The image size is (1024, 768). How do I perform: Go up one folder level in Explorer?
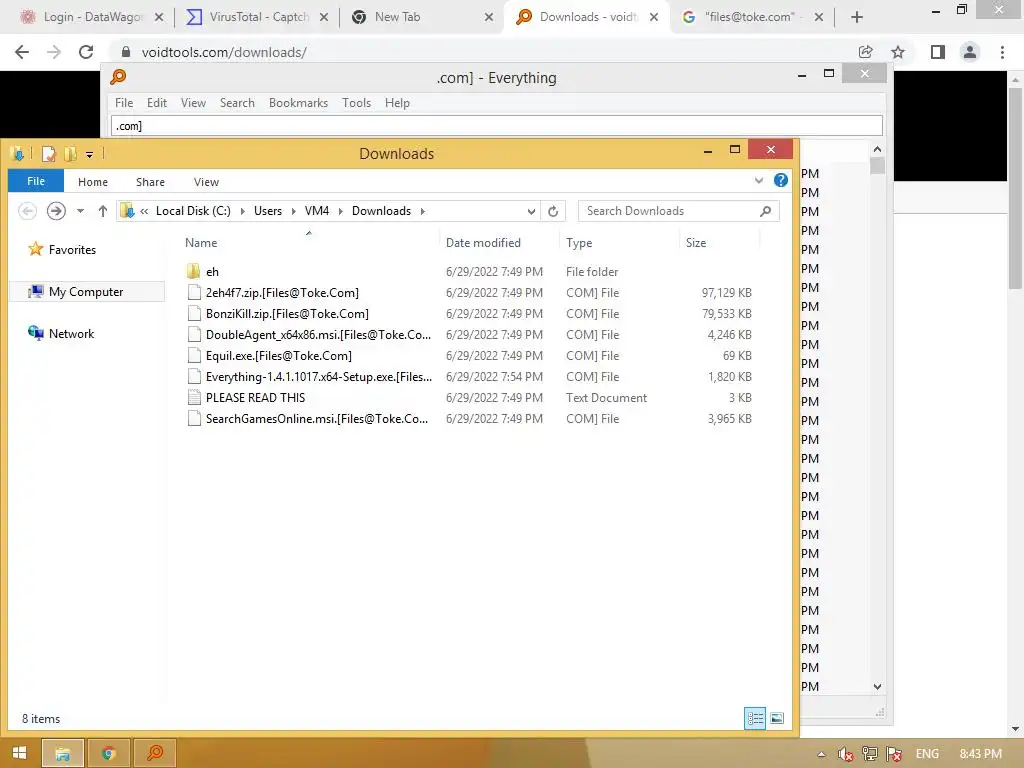tap(103, 211)
